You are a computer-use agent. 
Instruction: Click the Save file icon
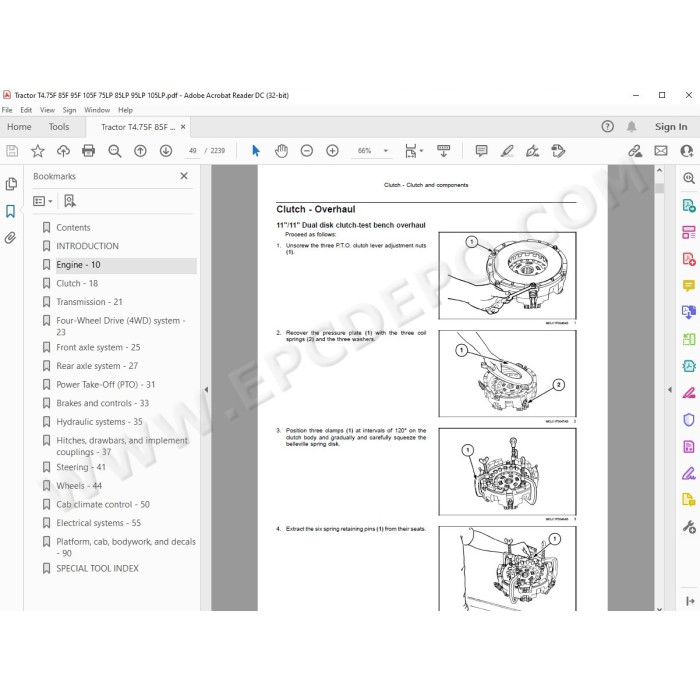[12, 151]
